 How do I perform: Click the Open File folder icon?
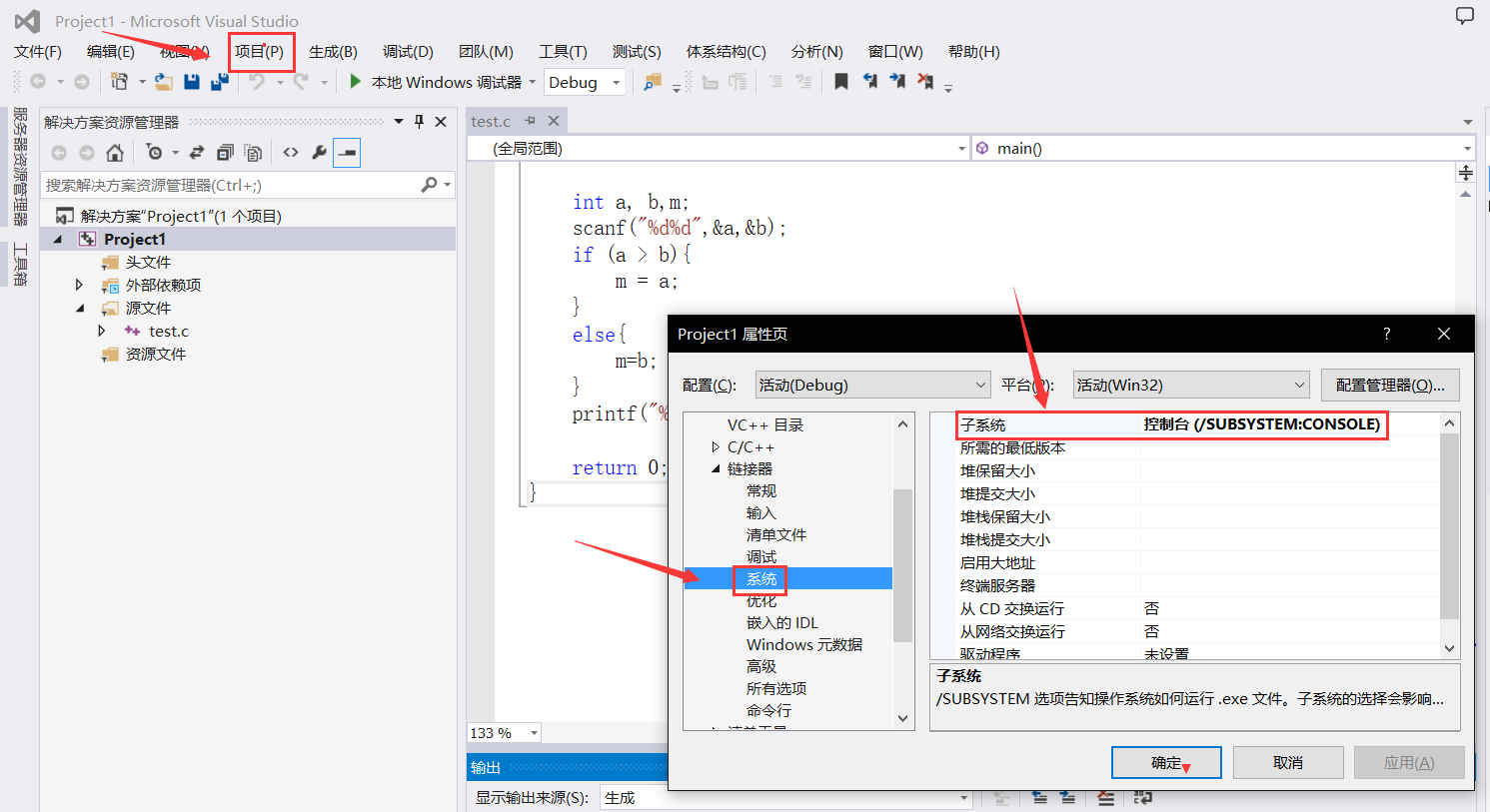pyautogui.click(x=163, y=82)
